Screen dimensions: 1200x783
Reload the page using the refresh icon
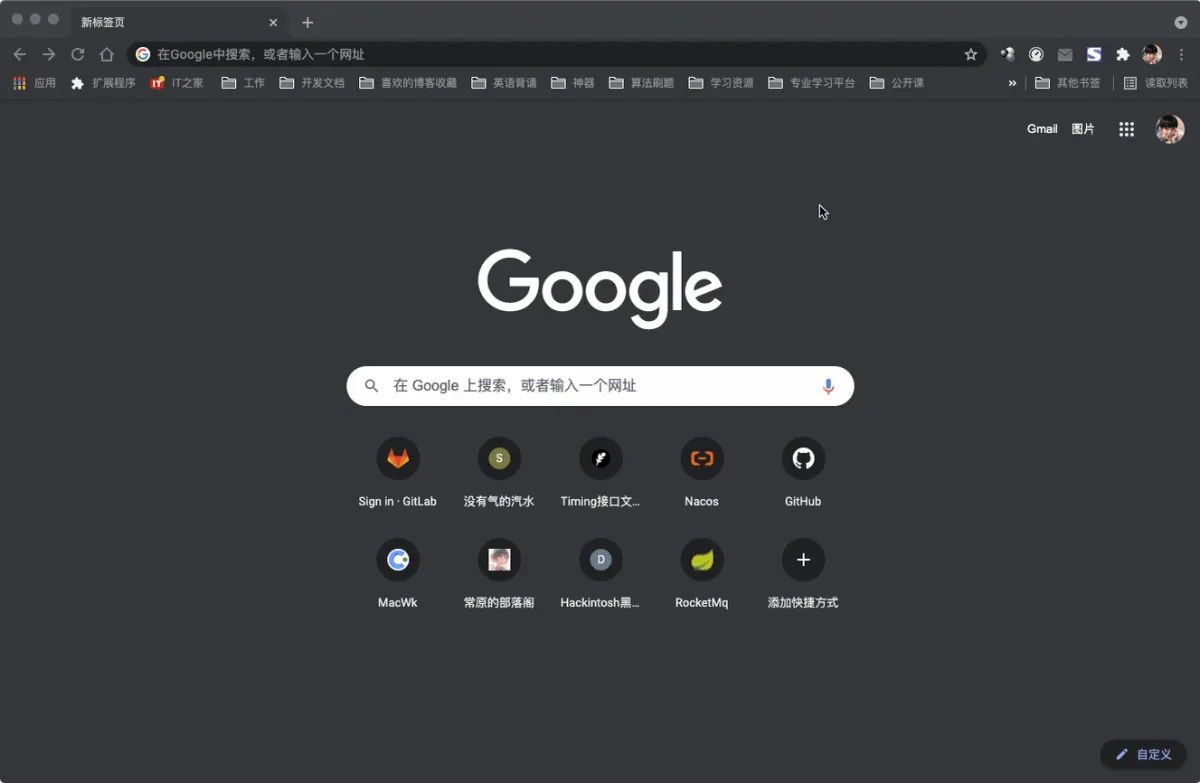point(78,55)
